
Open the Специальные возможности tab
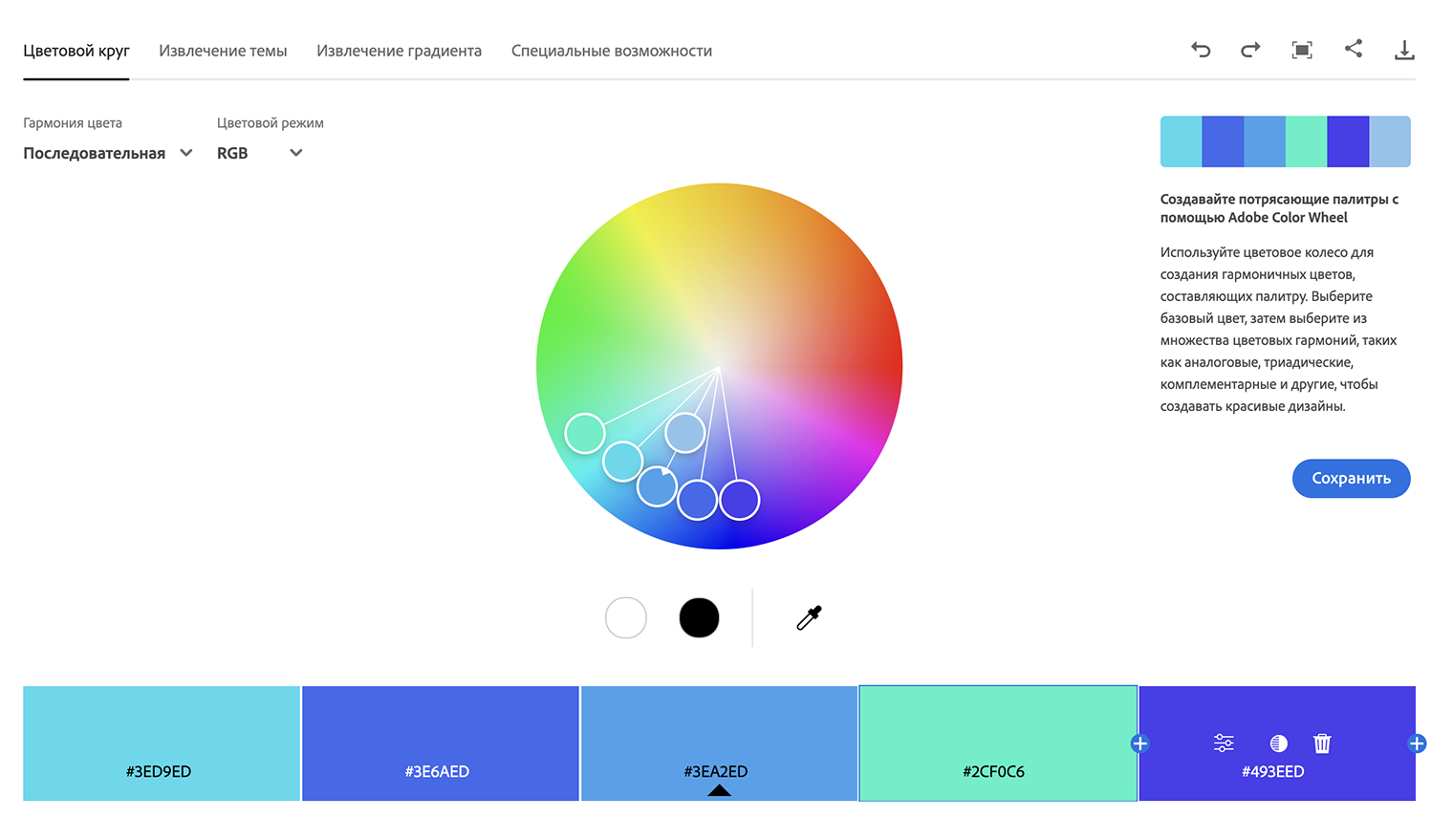point(612,51)
